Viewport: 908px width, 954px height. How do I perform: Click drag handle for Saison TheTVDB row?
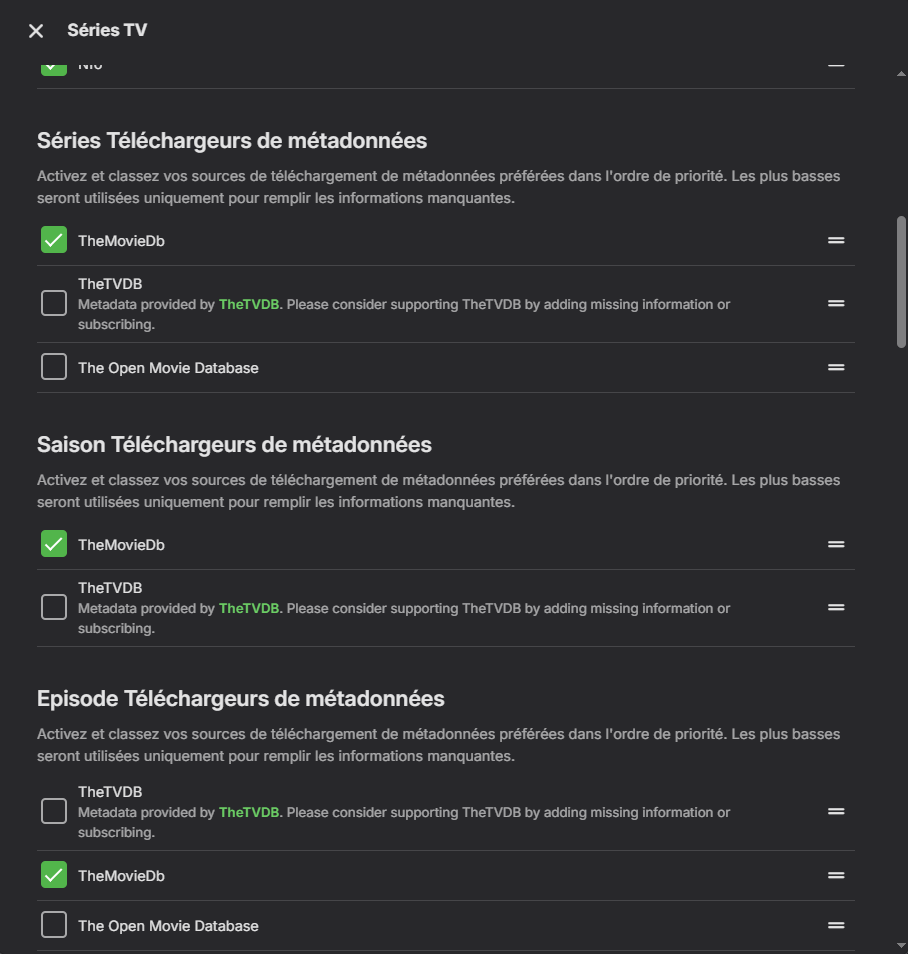pos(836,607)
